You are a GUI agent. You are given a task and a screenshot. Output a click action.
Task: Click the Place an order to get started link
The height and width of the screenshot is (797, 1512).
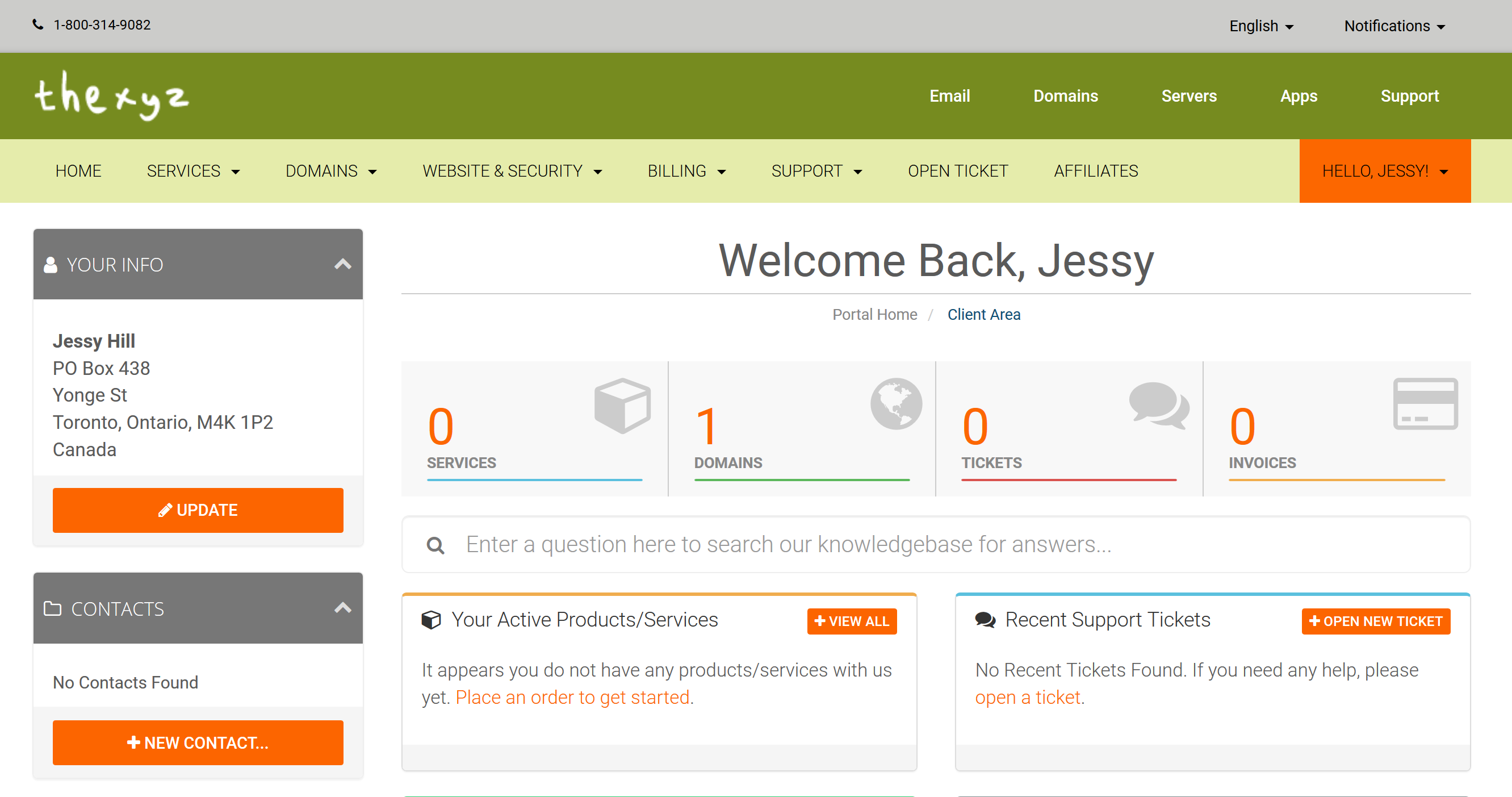(x=573, y=697)
